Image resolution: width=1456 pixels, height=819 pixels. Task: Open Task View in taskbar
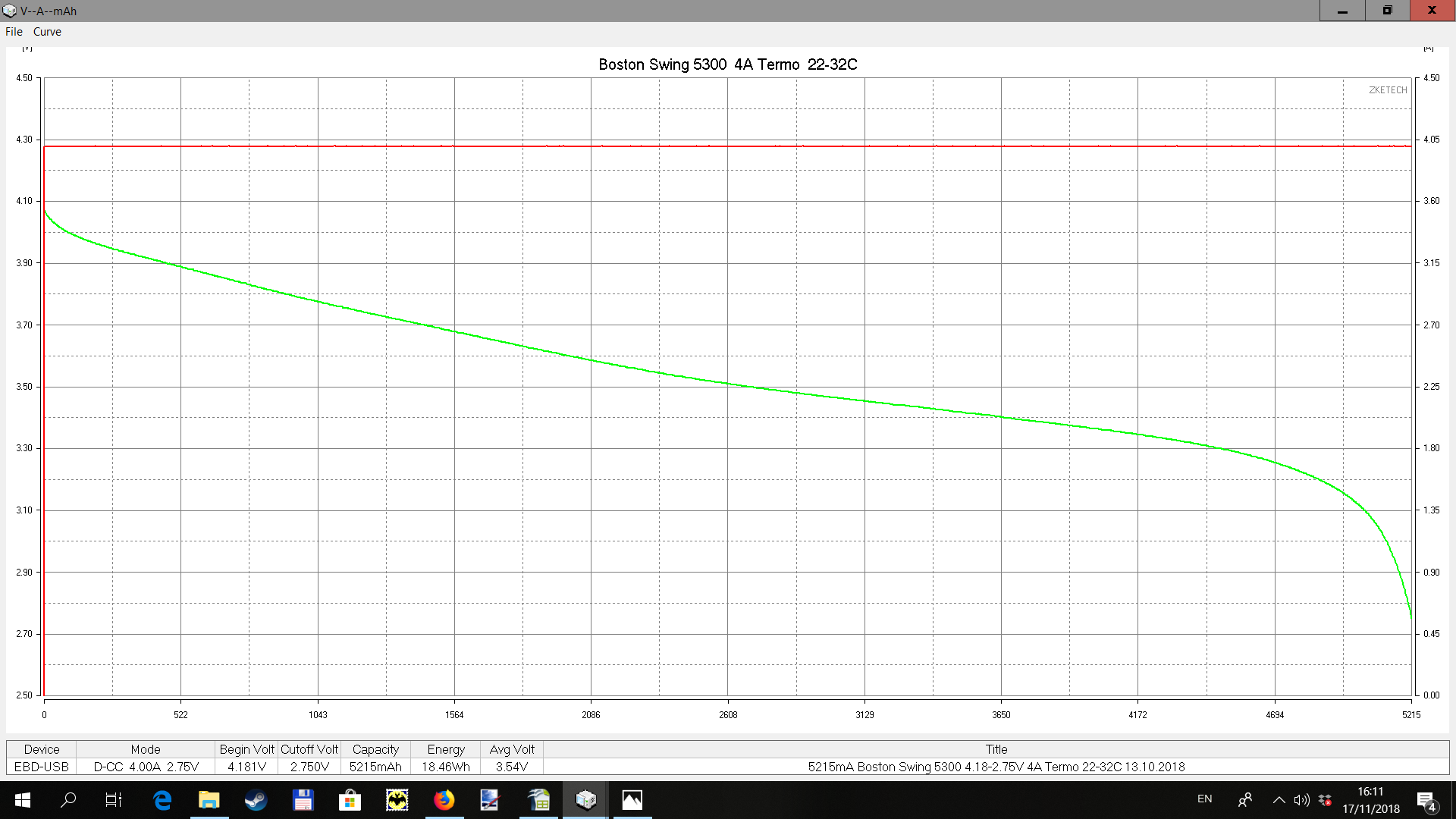pos(113,800)
